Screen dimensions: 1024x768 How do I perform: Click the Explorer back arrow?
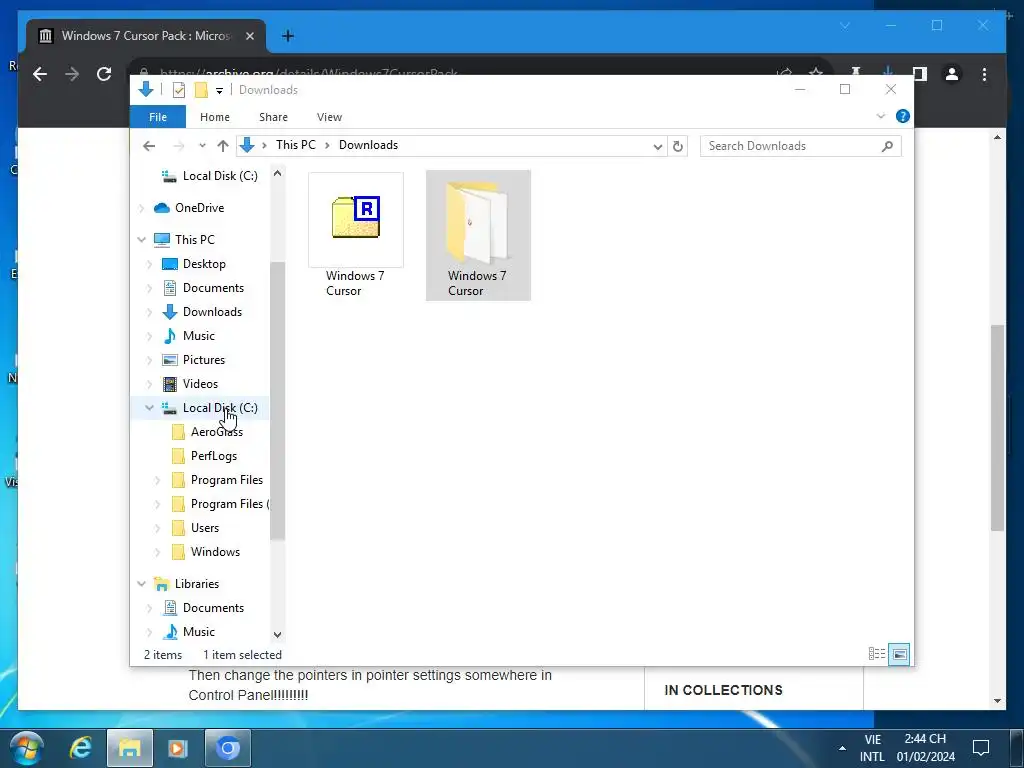tap(149, 146)
